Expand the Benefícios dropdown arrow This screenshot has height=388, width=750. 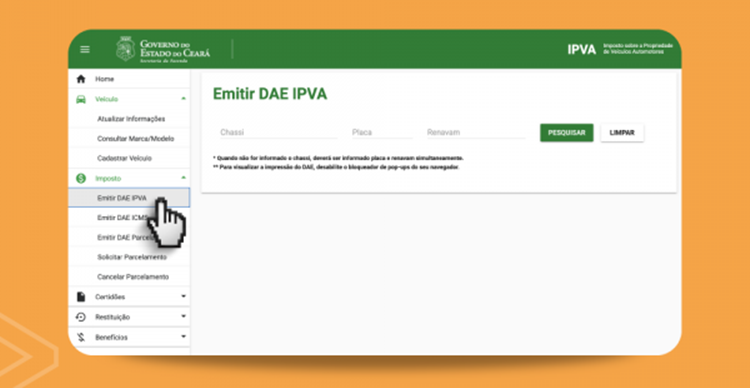184,336
